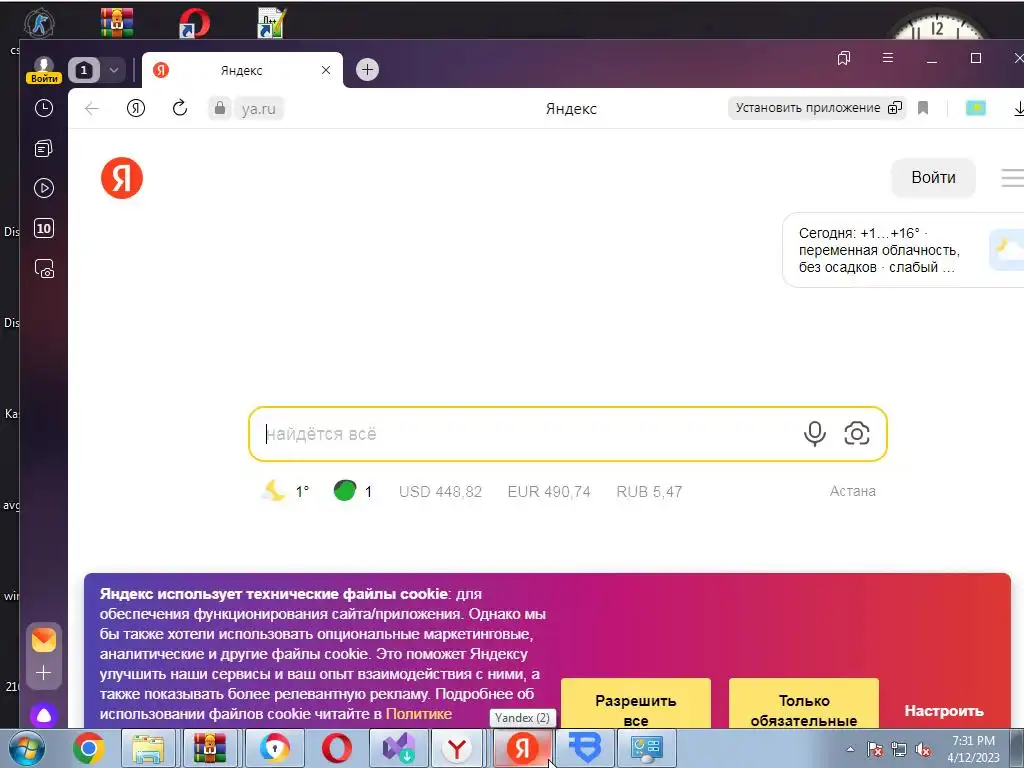Viewport: 1024px width, 768px height.
Task: Open Google Chrome from taskbar
Action: coord(89,748)
